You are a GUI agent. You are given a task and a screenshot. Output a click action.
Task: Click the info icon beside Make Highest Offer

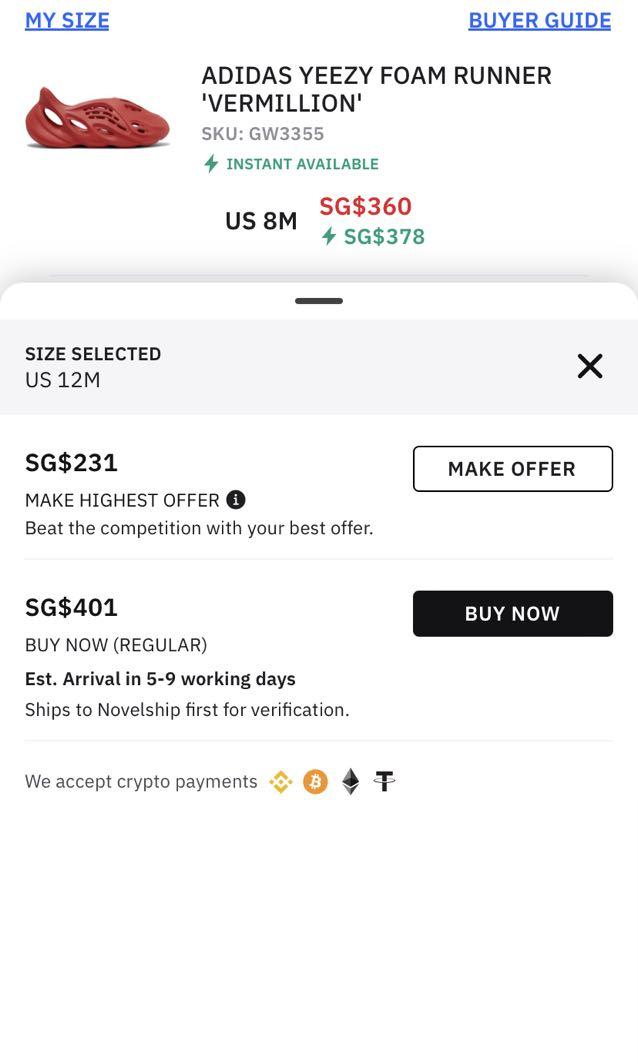[236, 500]
